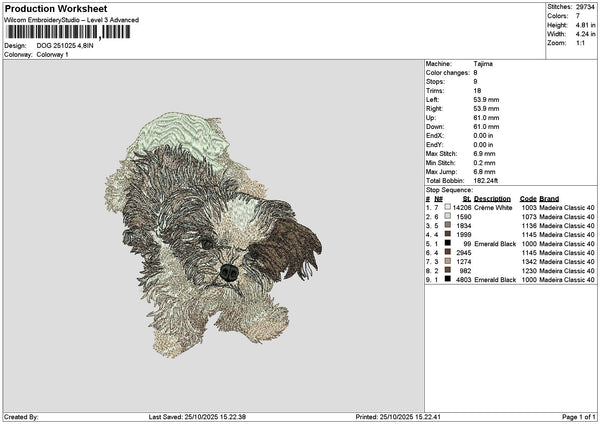The image size is (600, 424).
Task: Select the Min Stitch value '0.2 mm'
Action: 484,163
